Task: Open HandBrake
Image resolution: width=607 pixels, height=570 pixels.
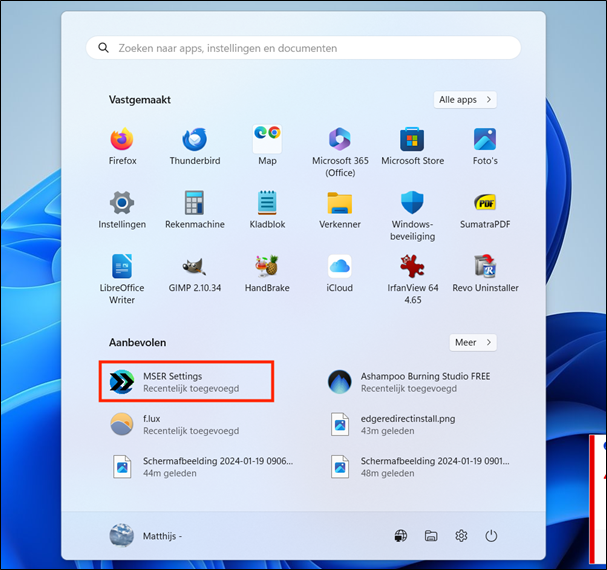Action: pyautogui.click(x=267, y=273)
